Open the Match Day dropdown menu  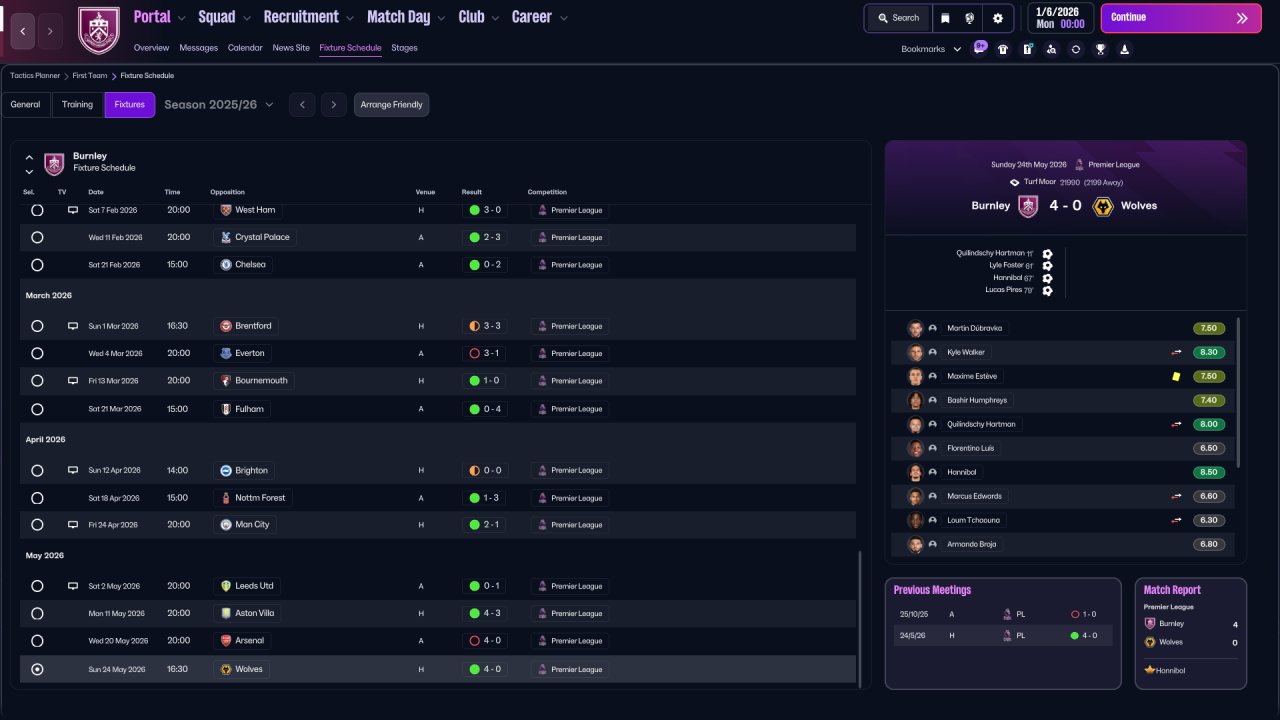click(x=407, y=17)
